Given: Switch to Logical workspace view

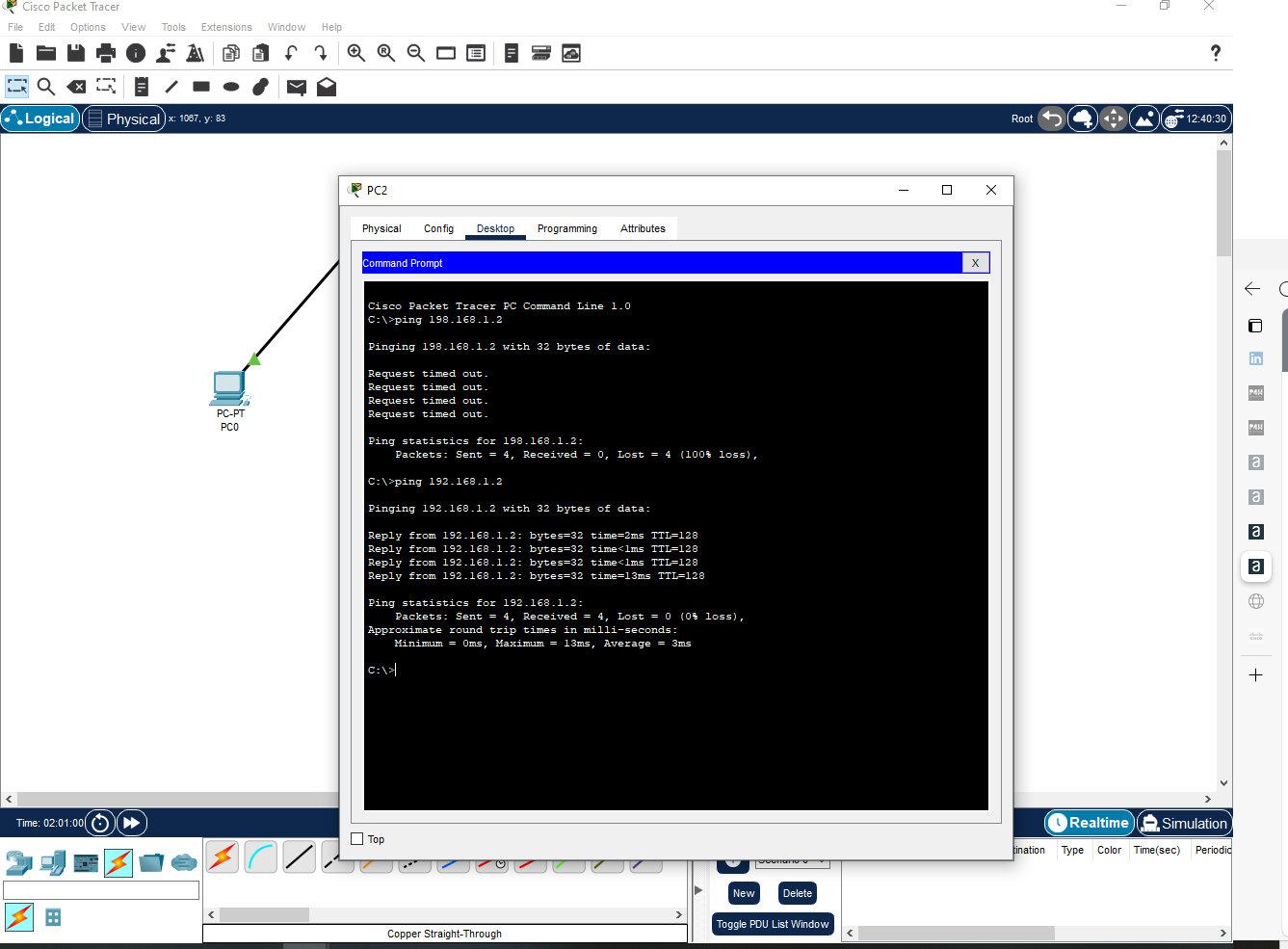Looking at the screenshot, I should point(40,119).
